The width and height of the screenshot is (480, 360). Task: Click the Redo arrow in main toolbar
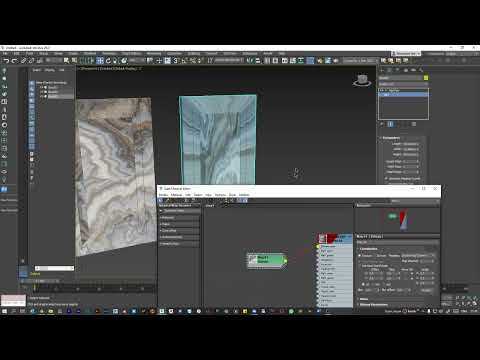pos(14,61)
